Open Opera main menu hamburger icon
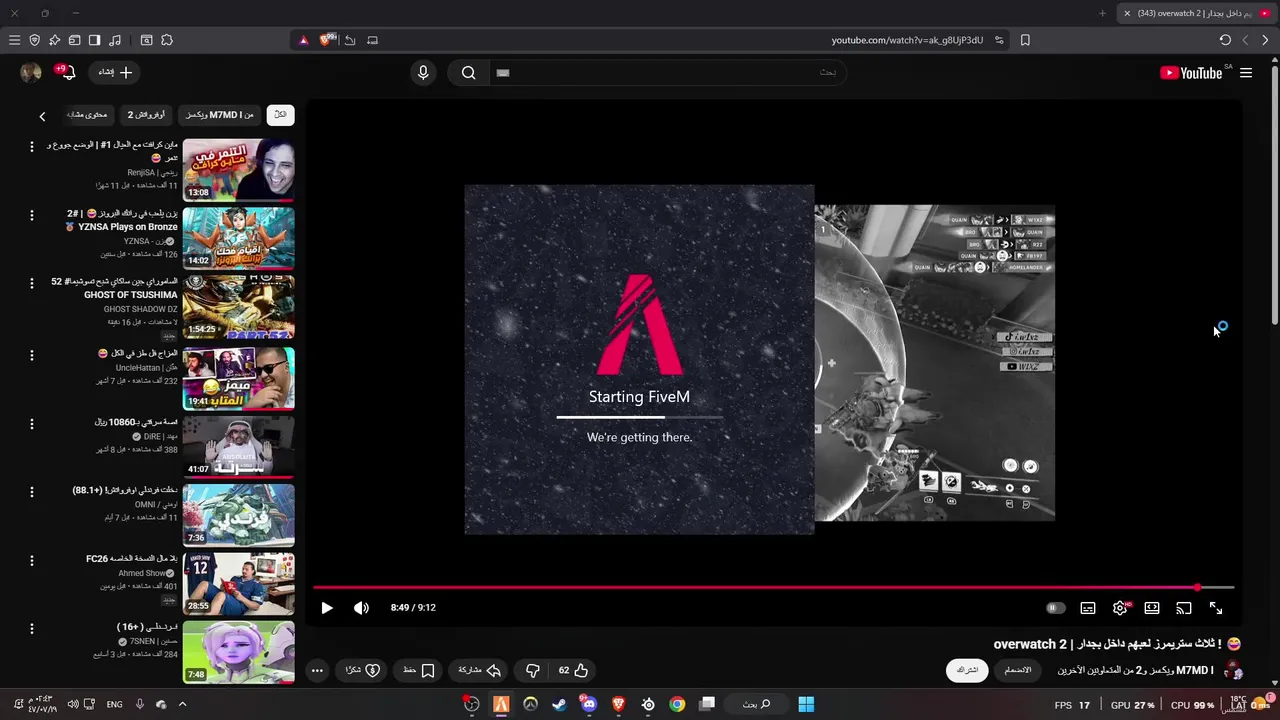1280x720 pixels. 14,40
